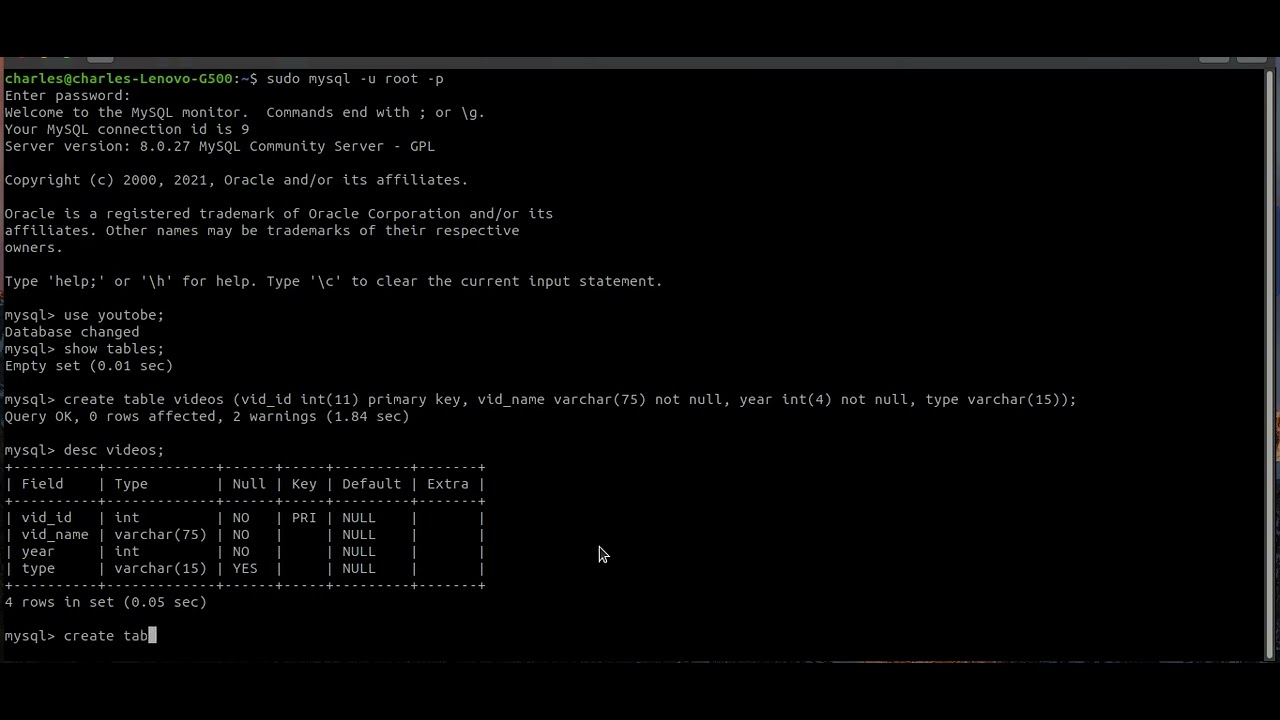Click the 'Field' column header
The width and height of the screenshot is (1280, 720).
(42, 484)
